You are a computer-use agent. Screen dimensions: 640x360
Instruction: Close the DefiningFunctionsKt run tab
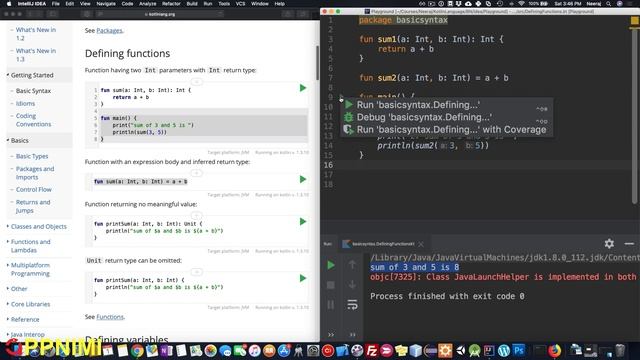[x=421, y=244]
